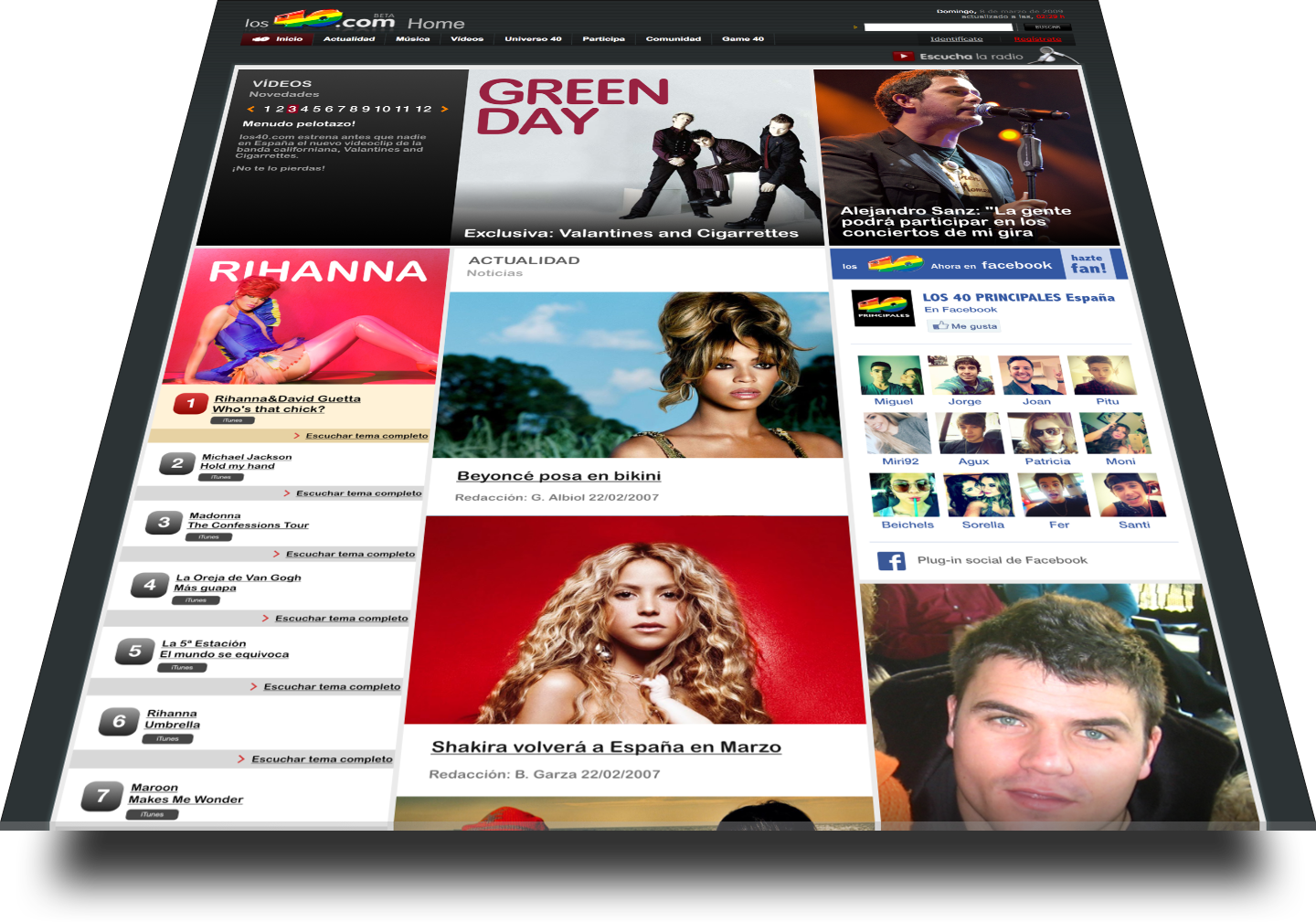
Task: Click the rank 1 badge icon
Action: [191, 403]
